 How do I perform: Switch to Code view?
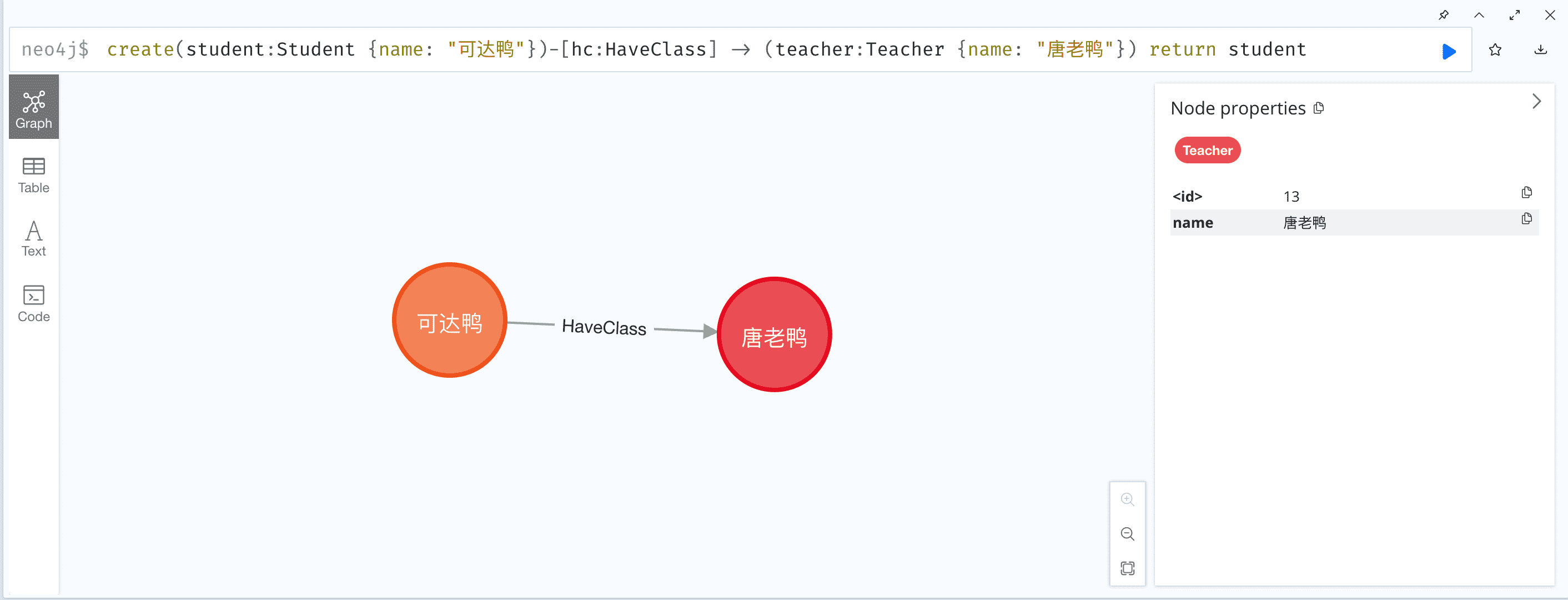pos(33,303)
